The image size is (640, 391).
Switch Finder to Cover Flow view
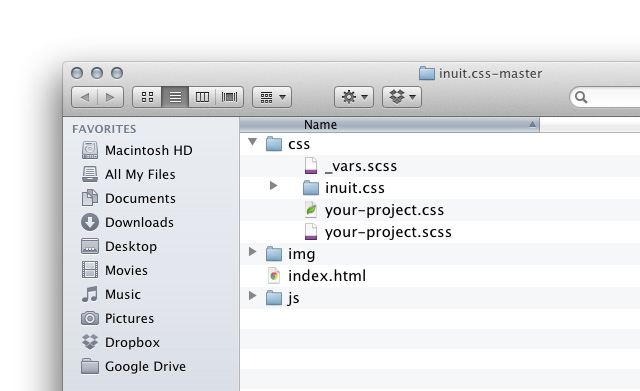pyautogui.click(x=229, y=97)
